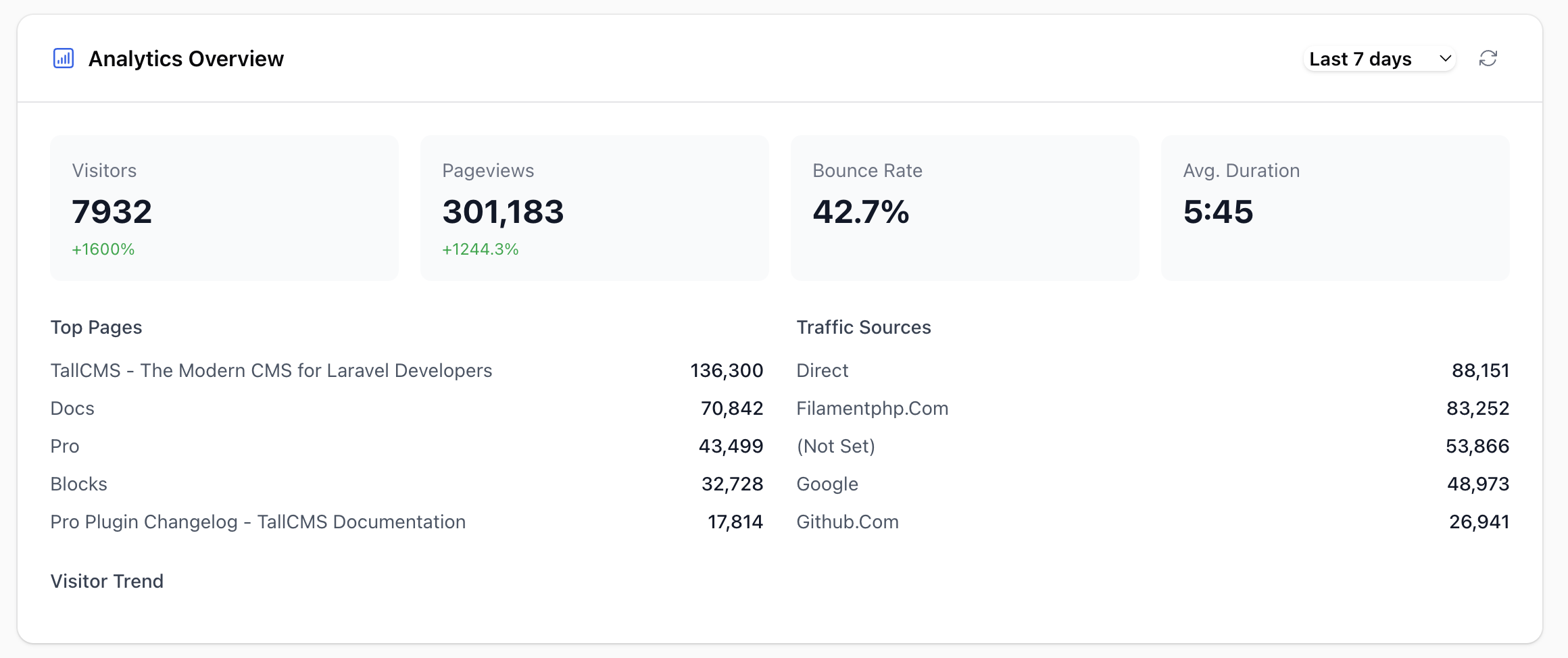Viewport: 1568px width, 658px height.
Task: Click the Bounce Rate card
Action: (x=965, y=208)
